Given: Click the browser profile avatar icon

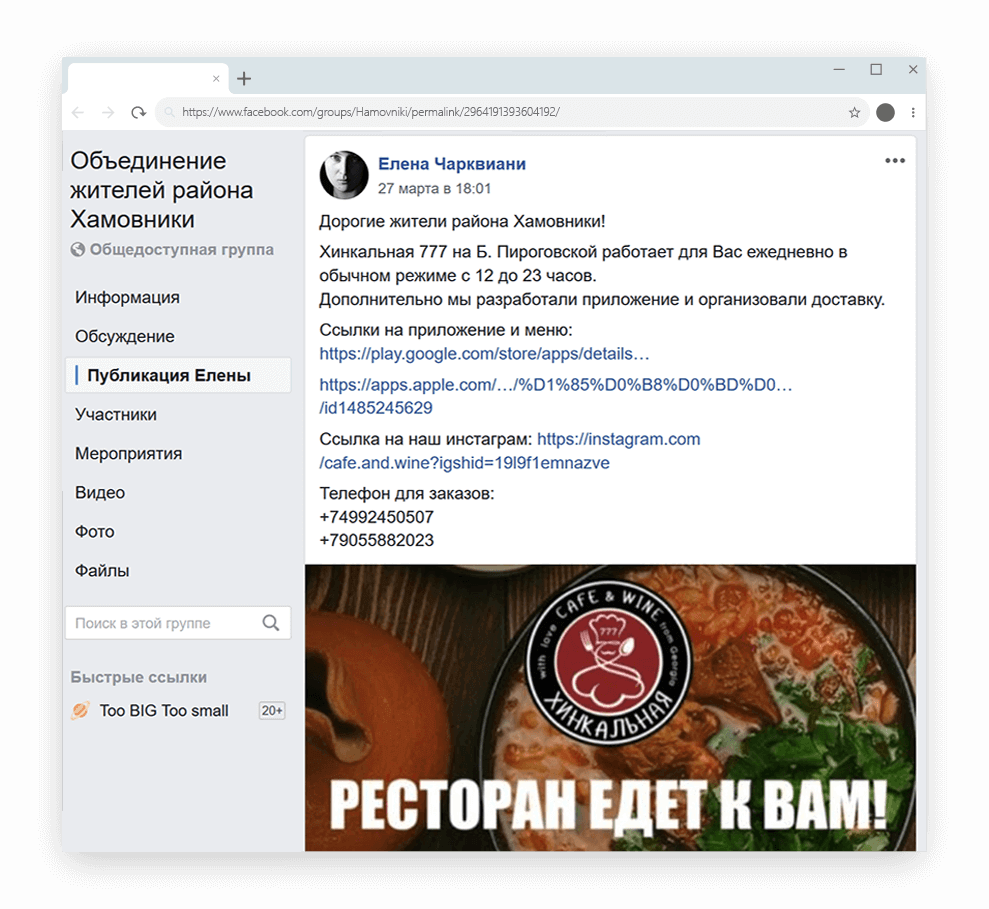Looking at the screenshot, I should coord(886,112).
